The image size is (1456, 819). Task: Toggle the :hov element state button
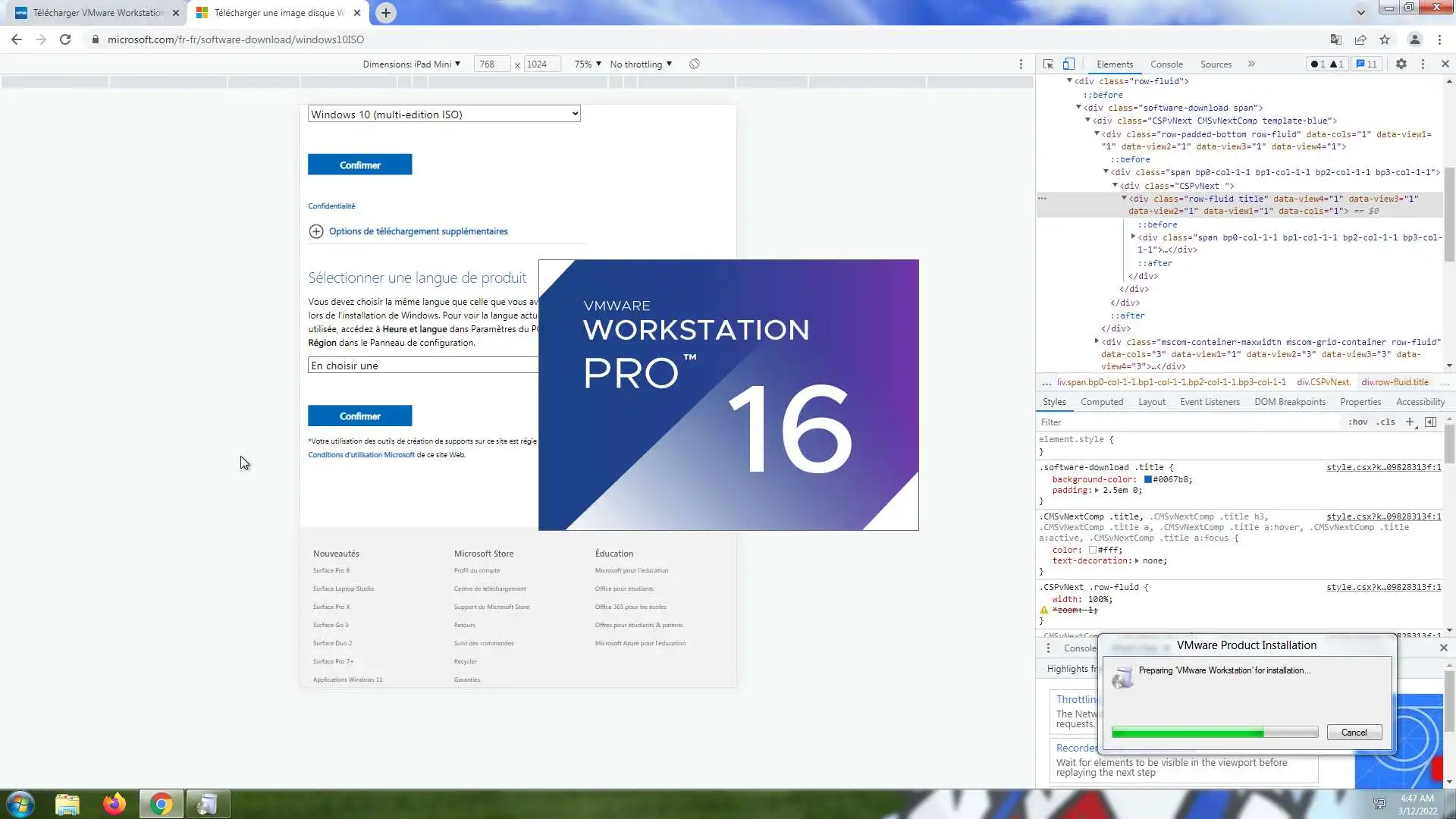click(1358, 422)
